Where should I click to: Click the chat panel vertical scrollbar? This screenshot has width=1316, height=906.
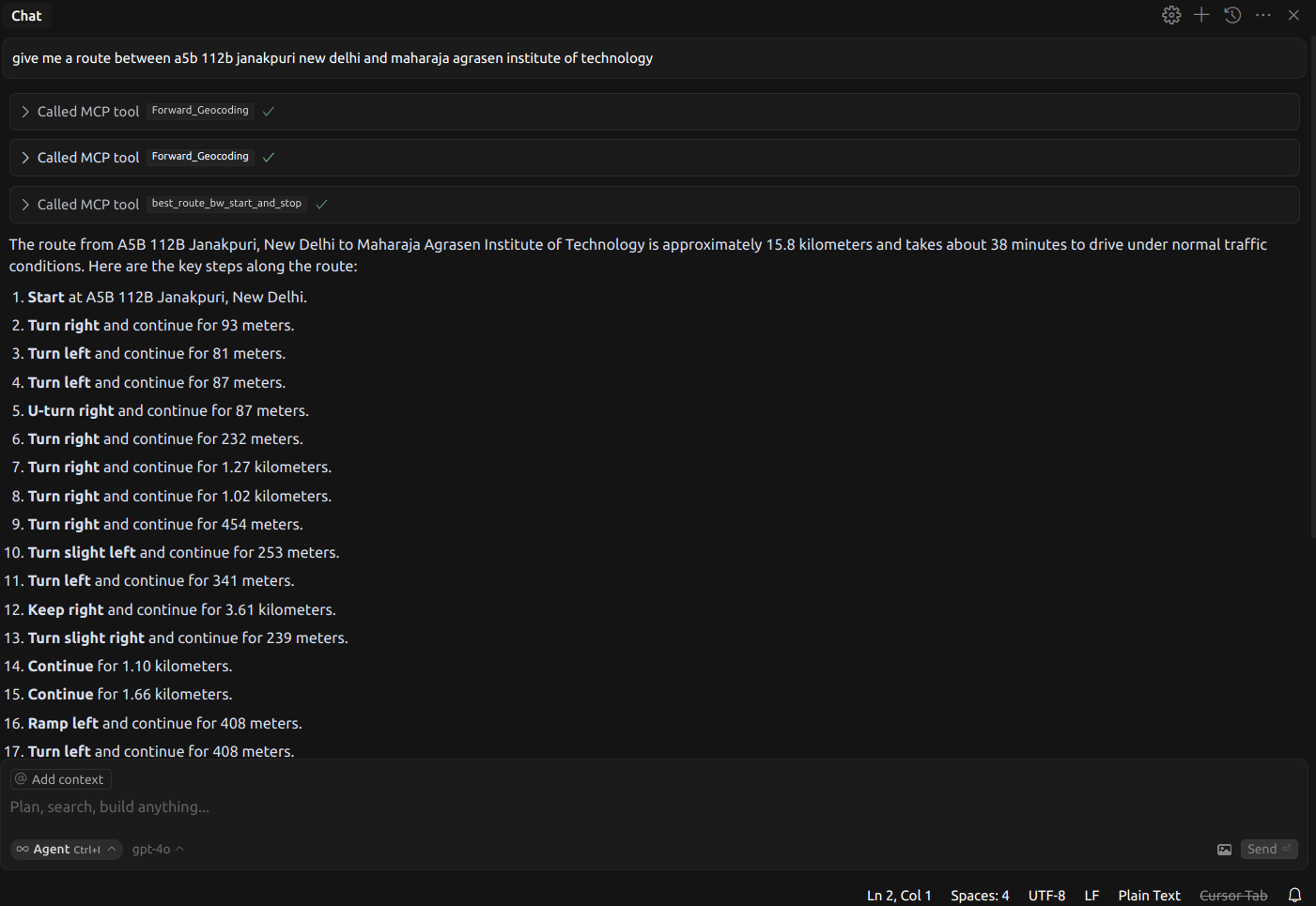1312,282
